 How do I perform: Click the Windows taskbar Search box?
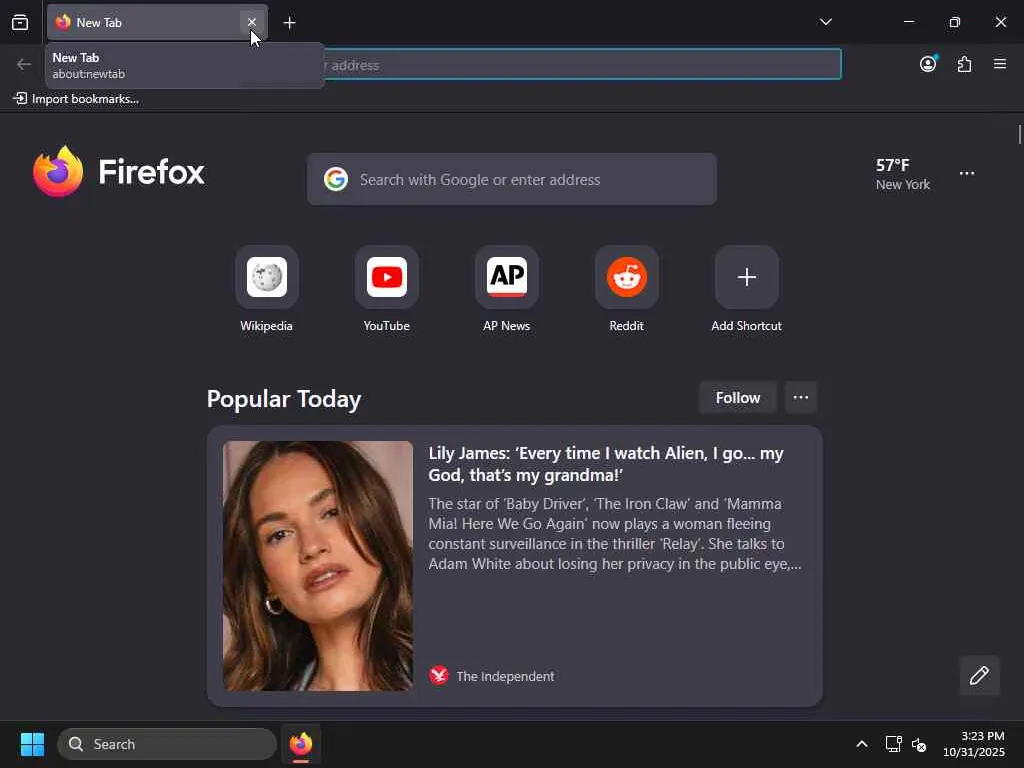coord(167,744)
